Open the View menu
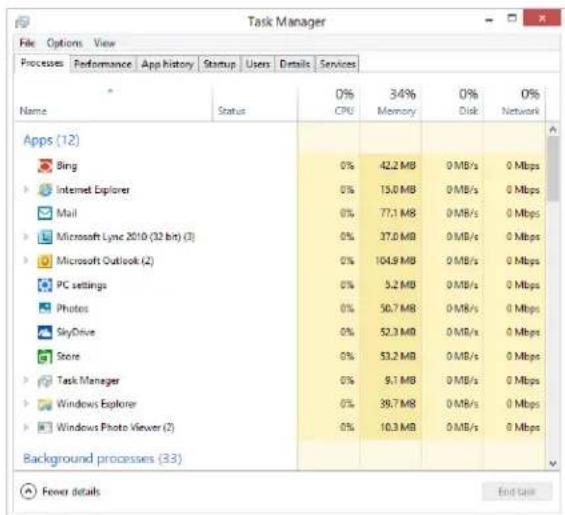565x515 pixels. tap(104, 43)
